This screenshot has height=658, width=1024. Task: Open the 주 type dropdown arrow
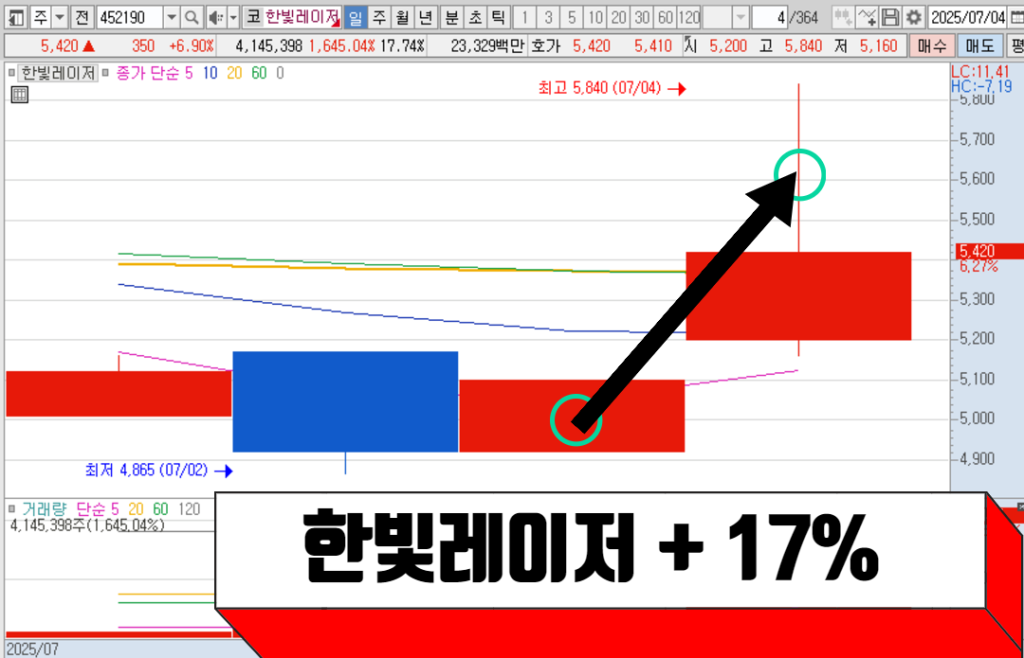tap(59, 17)
